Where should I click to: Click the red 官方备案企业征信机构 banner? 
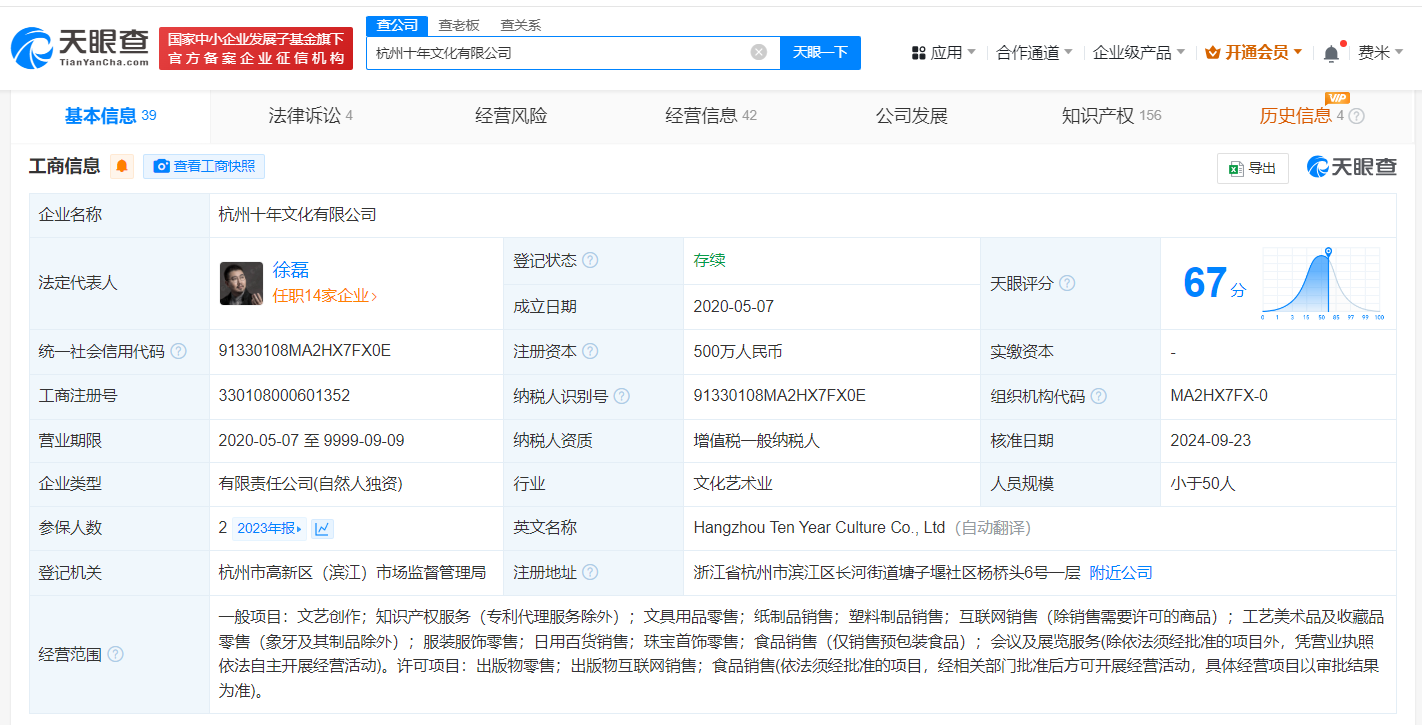[x=256, y=48]
